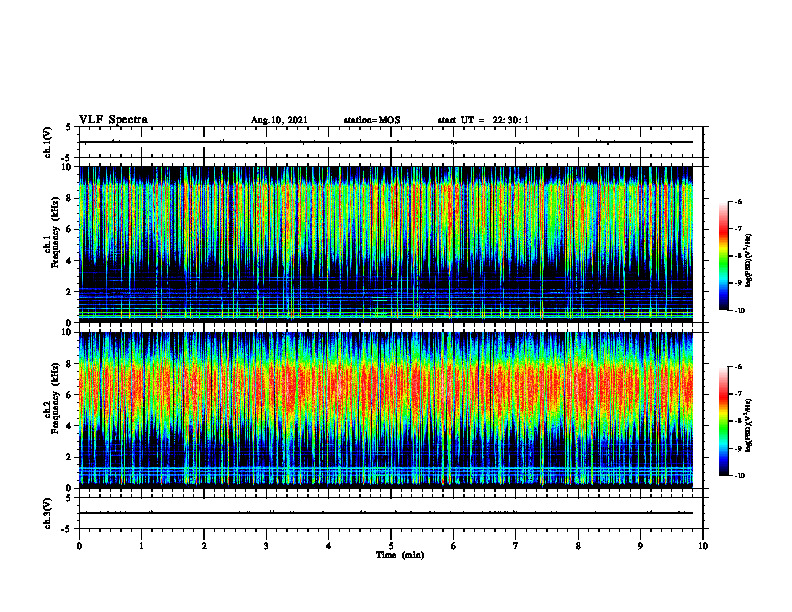This screenshot has width=792, height=612.
Task: Click the ch.2 spectrogram panel
Action: point(386,410)
